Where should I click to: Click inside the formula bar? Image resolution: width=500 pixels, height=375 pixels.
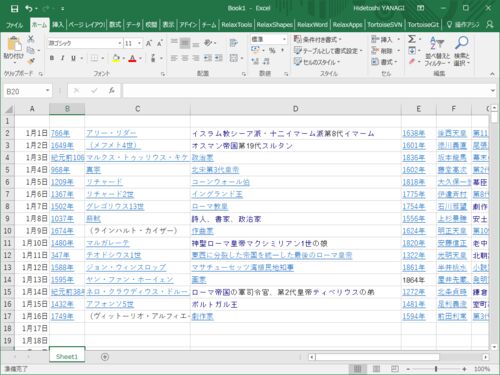[305, 91]
